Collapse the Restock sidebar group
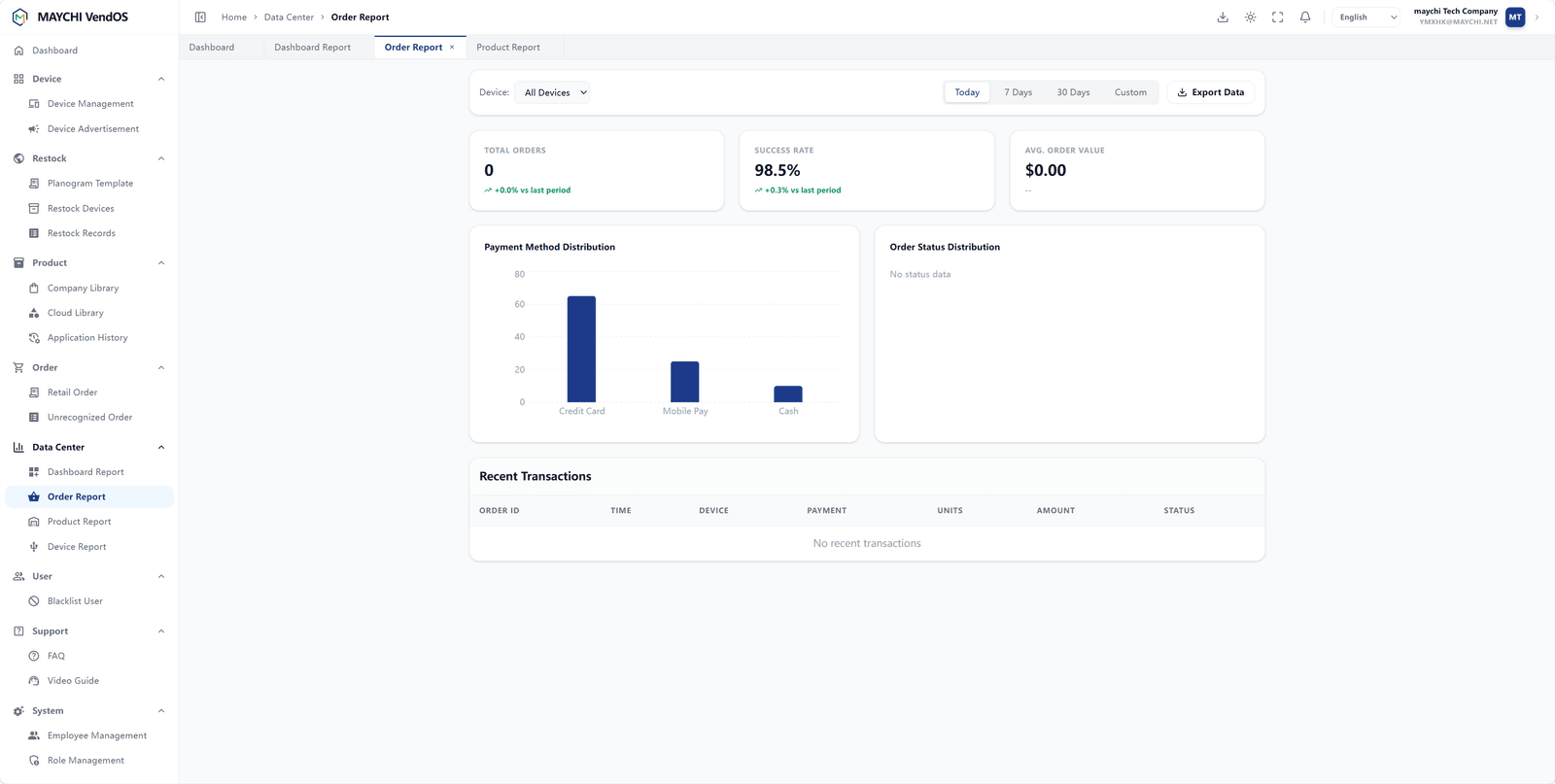Viewport: 1555px width, 784px height. pos(161,158)
